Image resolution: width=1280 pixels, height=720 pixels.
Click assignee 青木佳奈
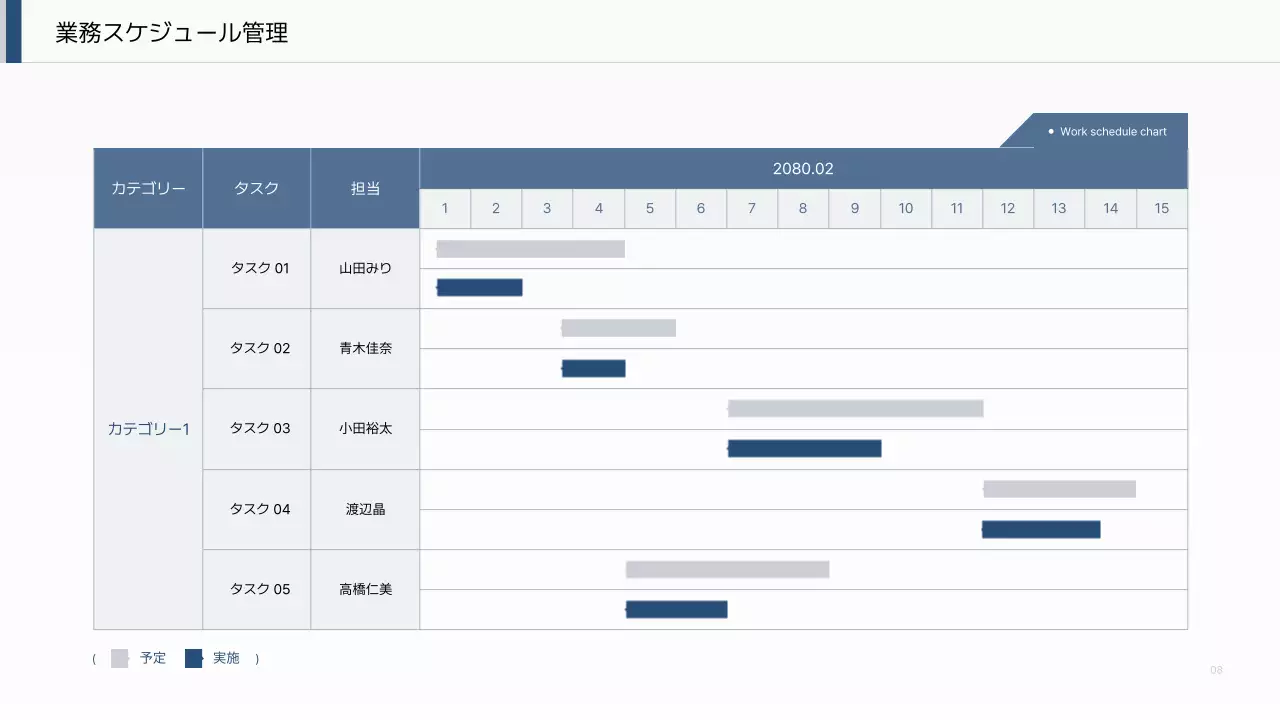[x=365, y=348]
